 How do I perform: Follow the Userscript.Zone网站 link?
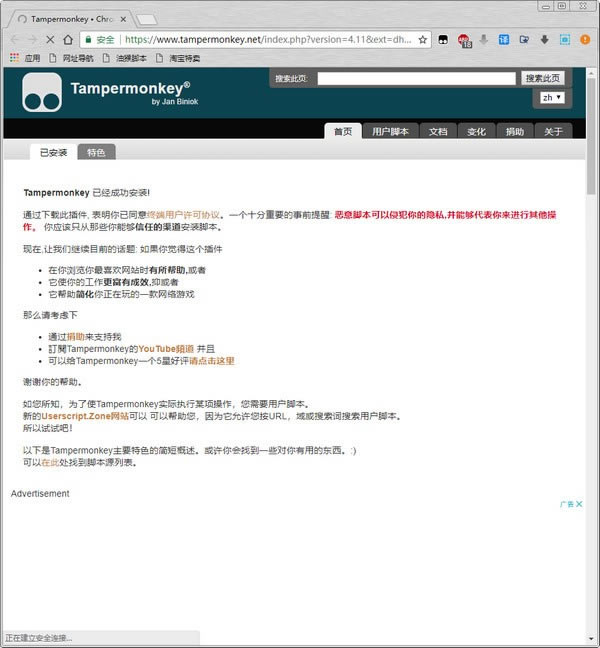coord(85,416)
